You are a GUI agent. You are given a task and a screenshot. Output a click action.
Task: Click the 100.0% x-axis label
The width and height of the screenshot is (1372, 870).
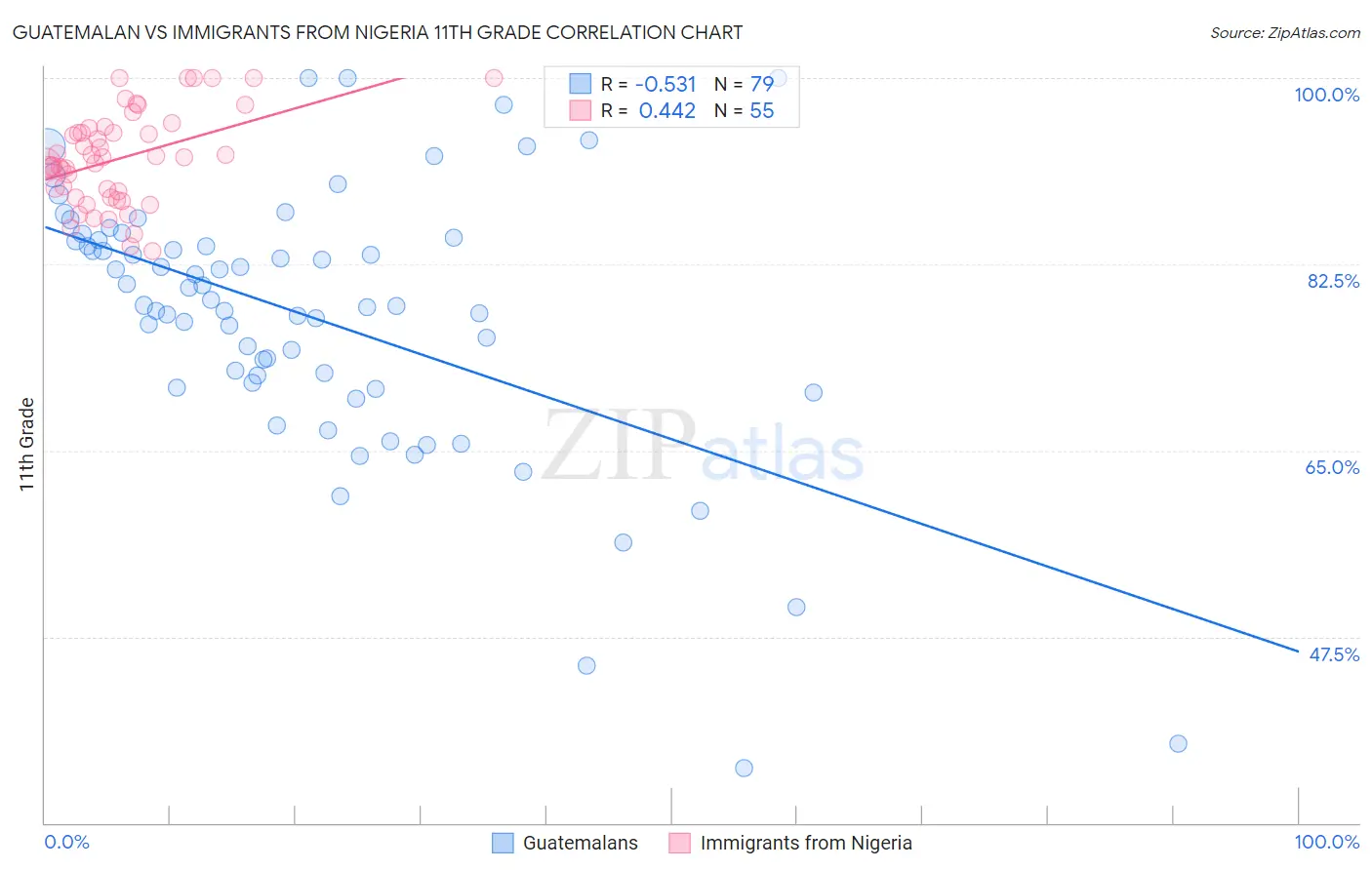[x=1327, y=842]
